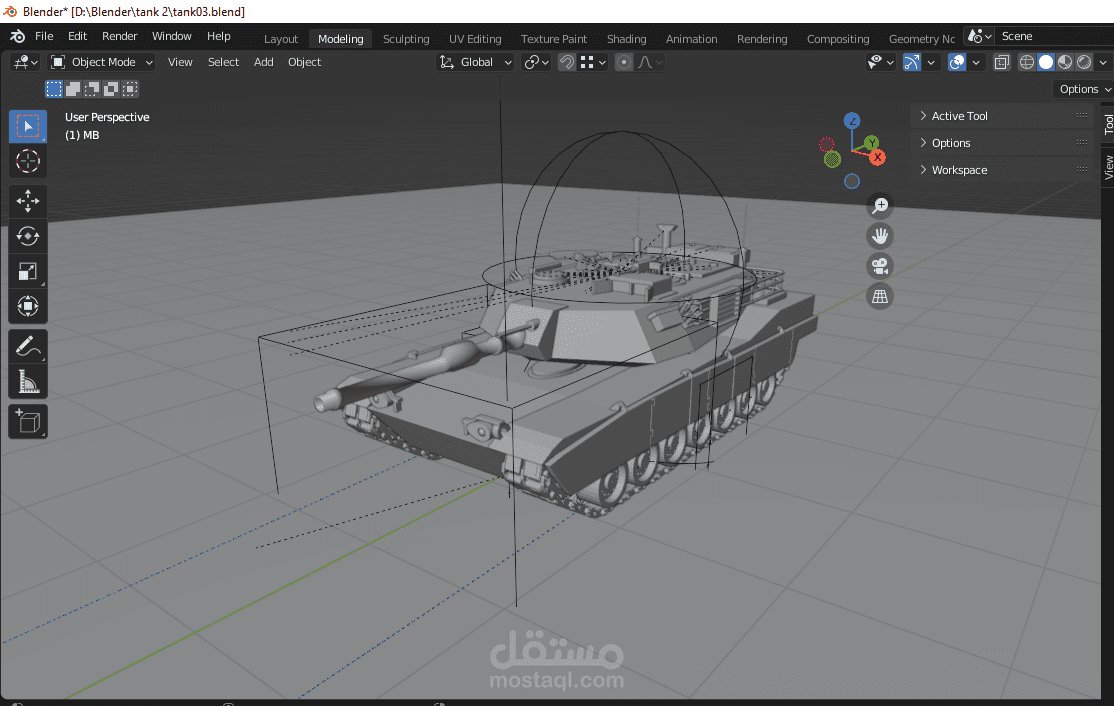Choose set new selection mode icon
Viewport: 1114px width, 706px height.
(x=54, y=89)
